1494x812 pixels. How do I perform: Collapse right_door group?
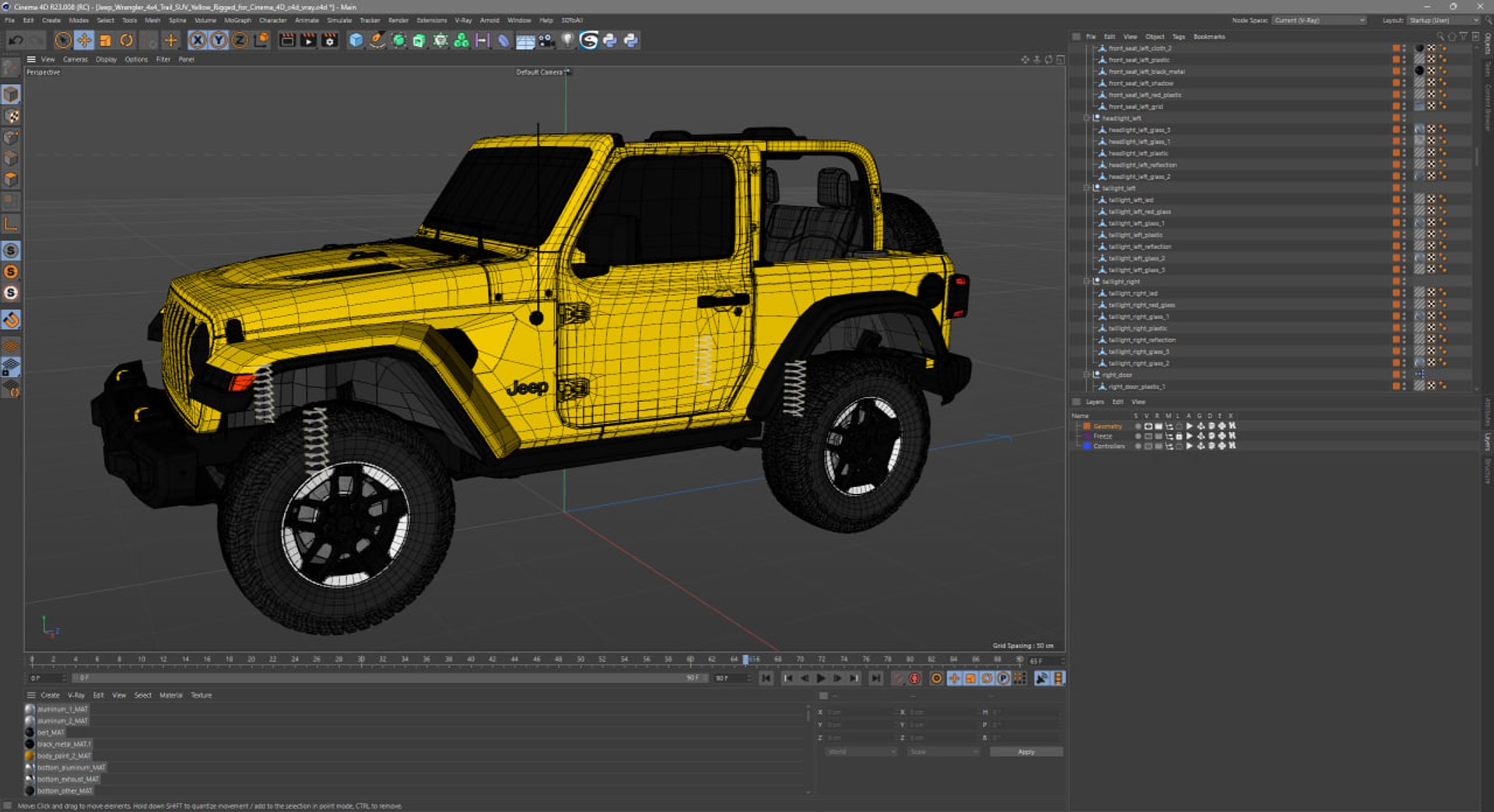[1087, 375]
